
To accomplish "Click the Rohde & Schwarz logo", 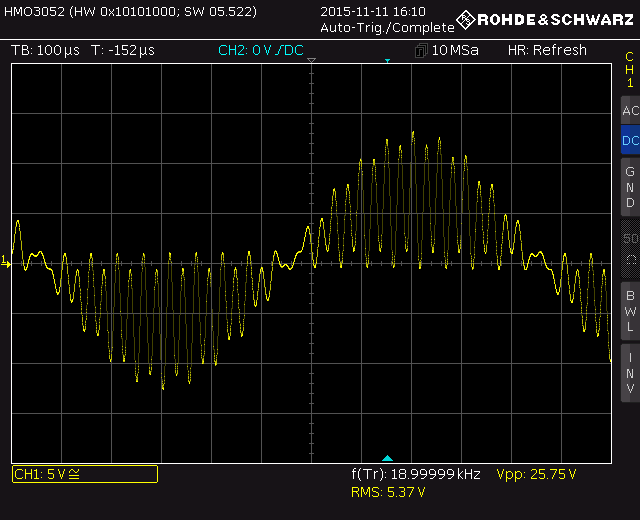I will point(544,19).
